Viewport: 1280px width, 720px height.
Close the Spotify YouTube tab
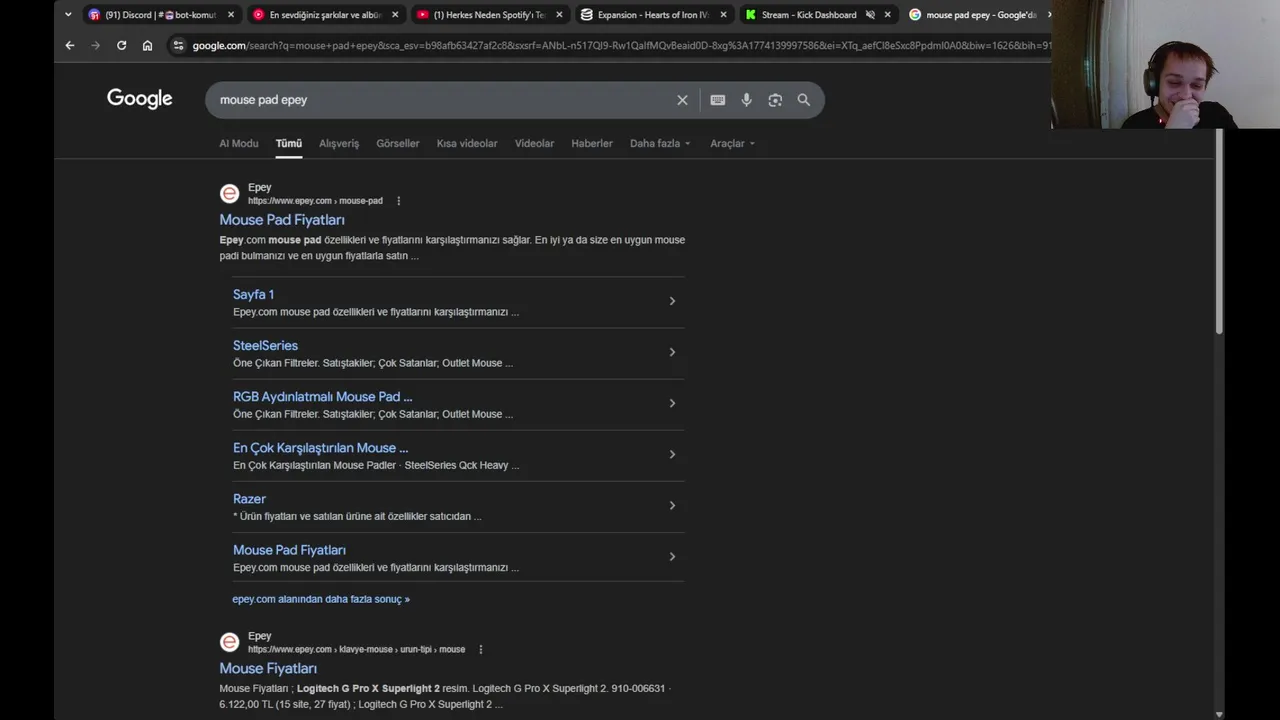(x=559, y=15)
